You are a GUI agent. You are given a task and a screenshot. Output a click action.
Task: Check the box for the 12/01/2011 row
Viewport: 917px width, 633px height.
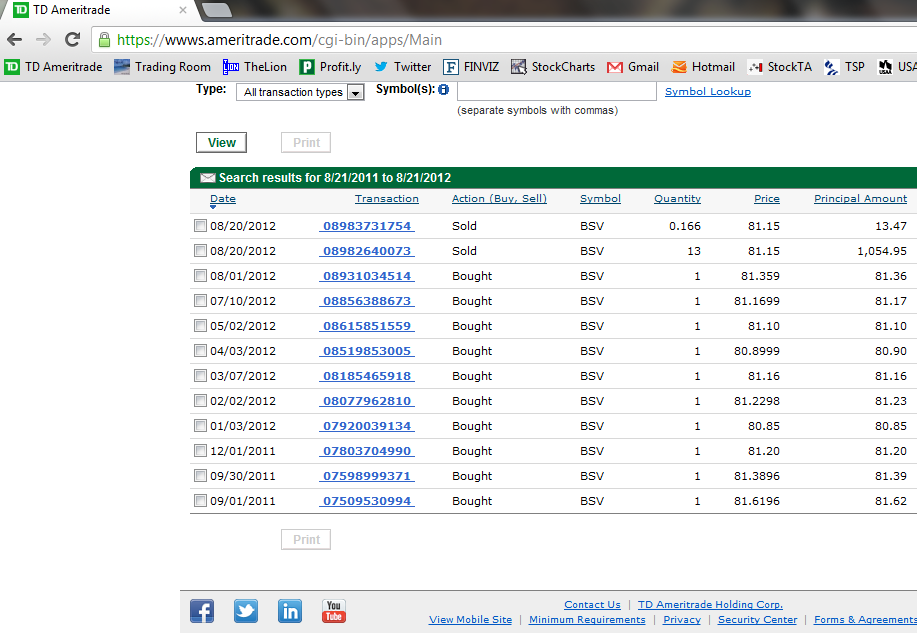200,450
